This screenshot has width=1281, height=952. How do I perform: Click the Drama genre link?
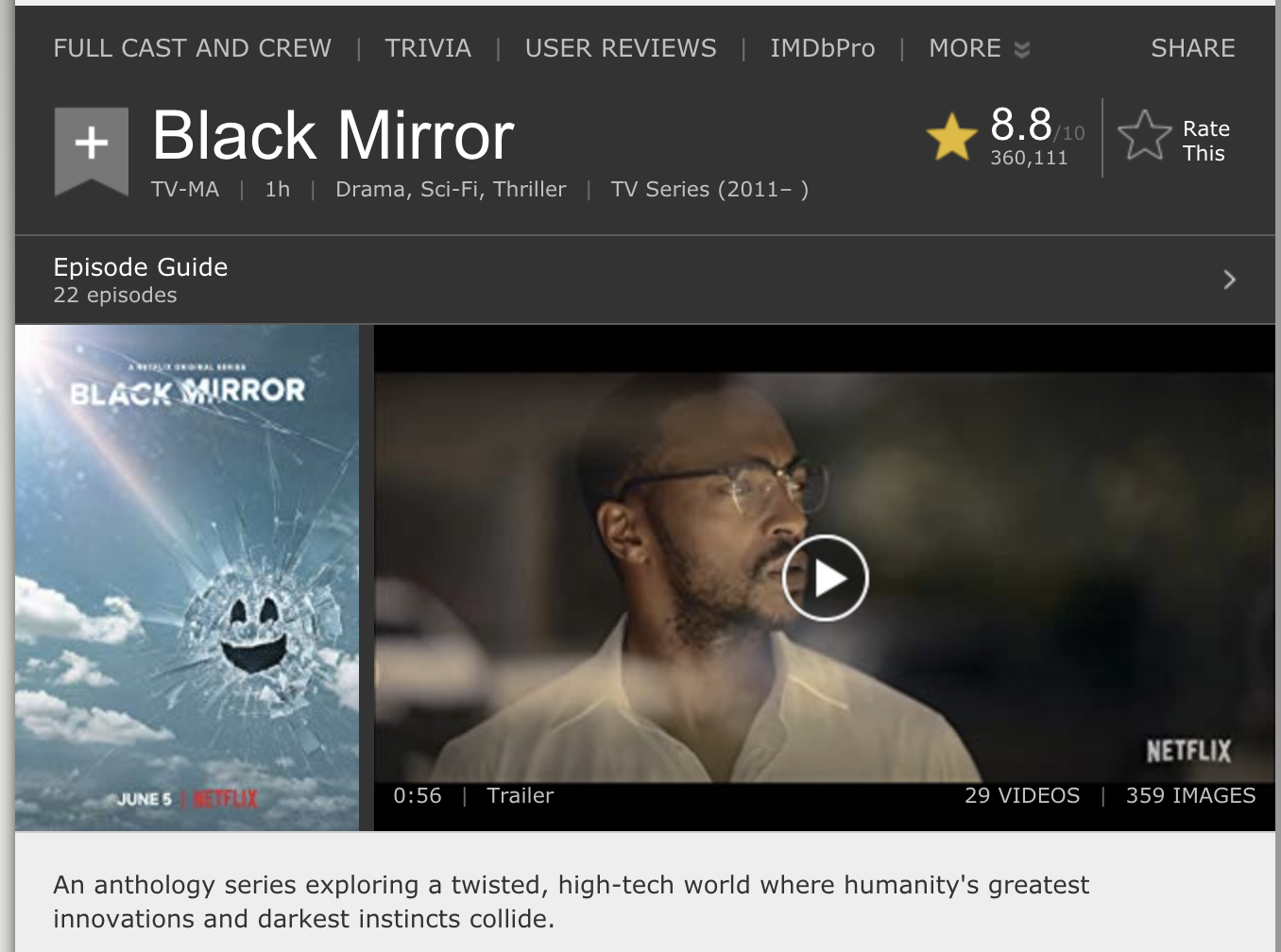pyautogui.click(x=373, y=189)
